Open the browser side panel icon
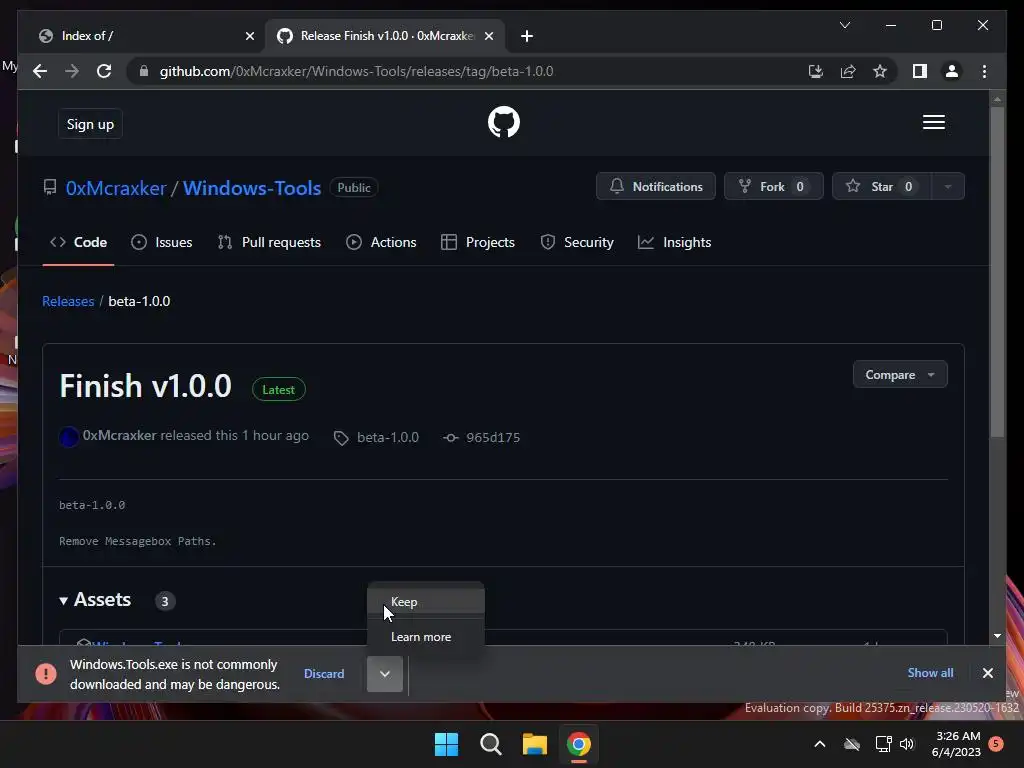 tap(920, 71)
